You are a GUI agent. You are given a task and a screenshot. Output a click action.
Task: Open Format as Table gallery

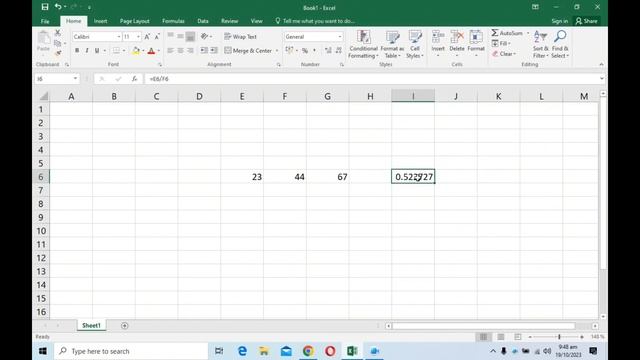(x=392, y=44)
